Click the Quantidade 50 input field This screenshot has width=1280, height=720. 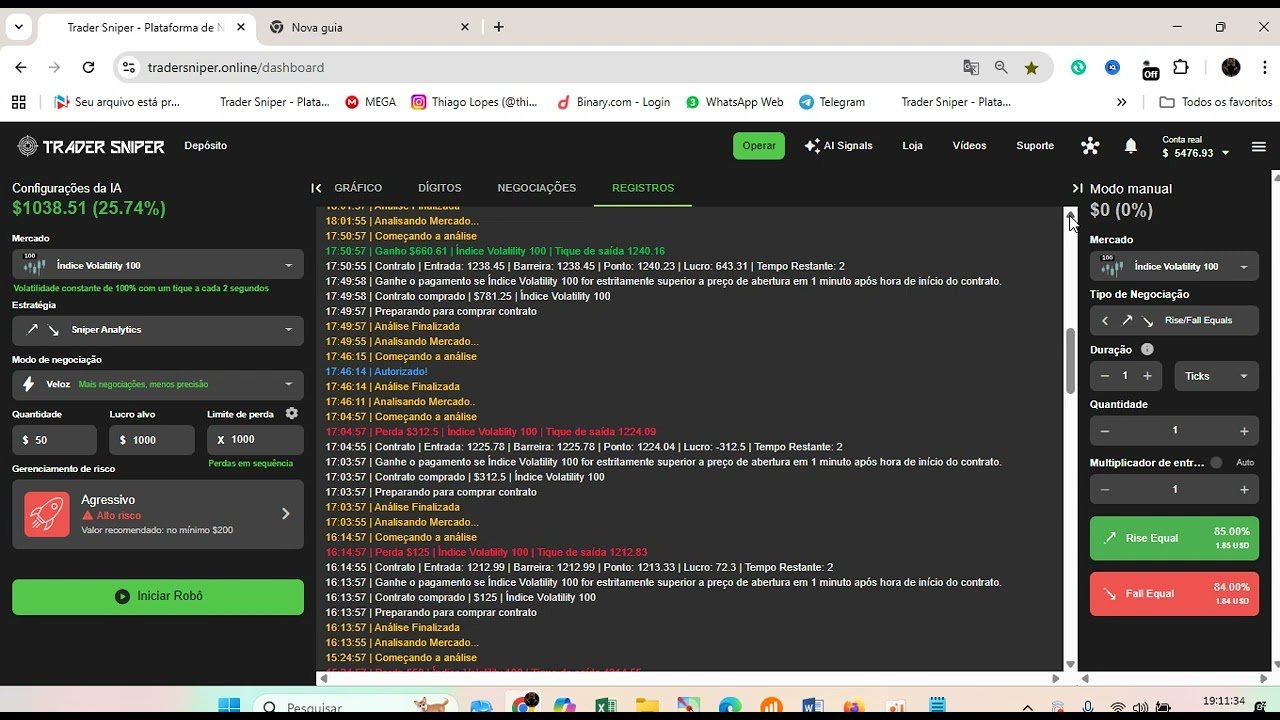pyautogui.click(x=54, y=440)
